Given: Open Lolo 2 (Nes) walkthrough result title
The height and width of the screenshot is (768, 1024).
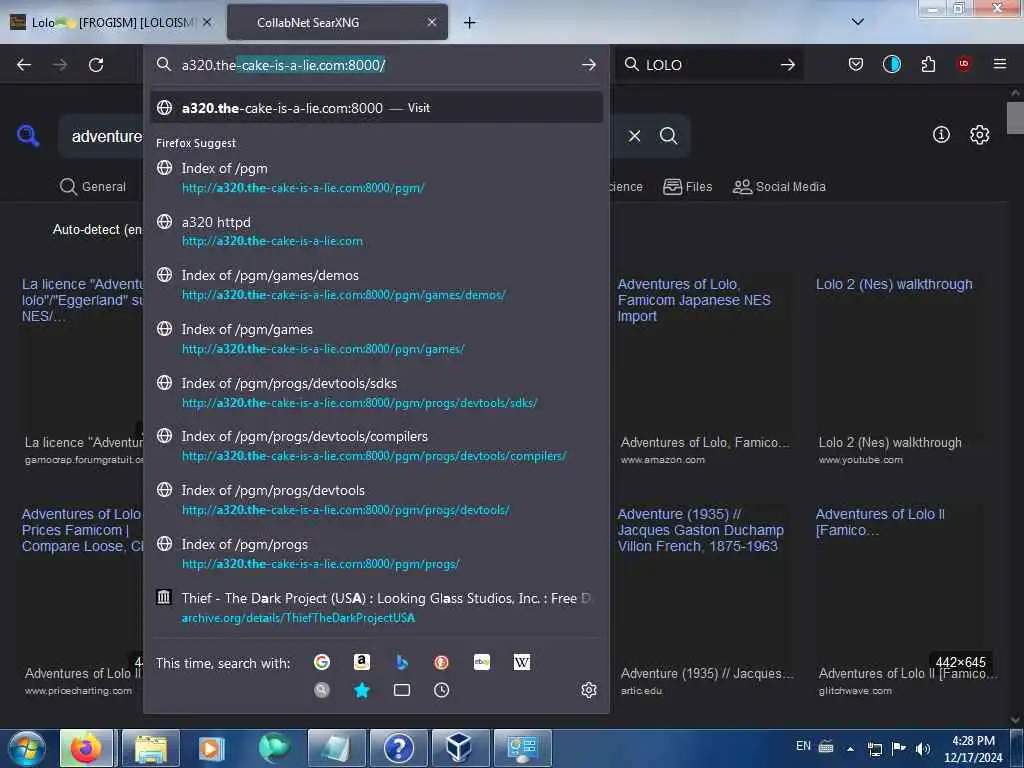Looking at the screenshot, I should (x=894, y=284).
